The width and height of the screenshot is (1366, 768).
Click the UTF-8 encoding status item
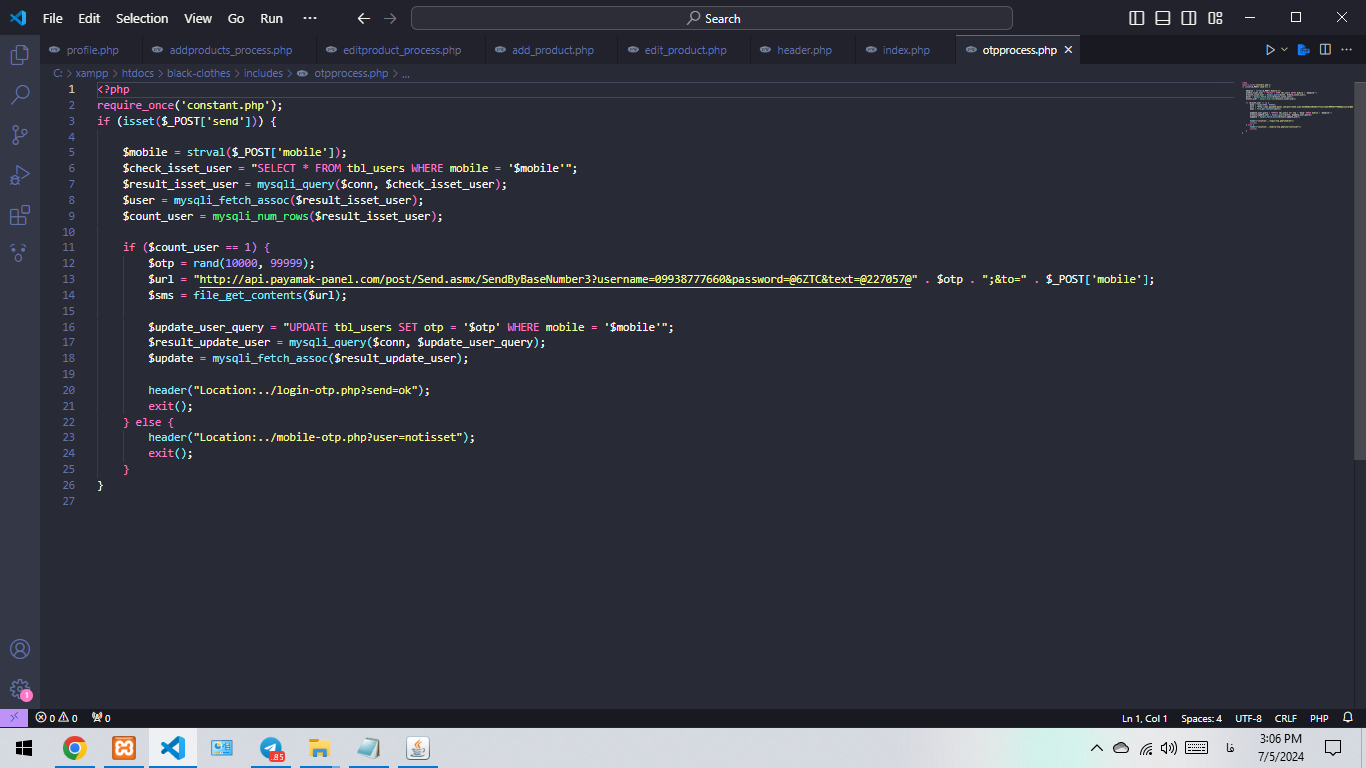click(x=1248, y=718)
